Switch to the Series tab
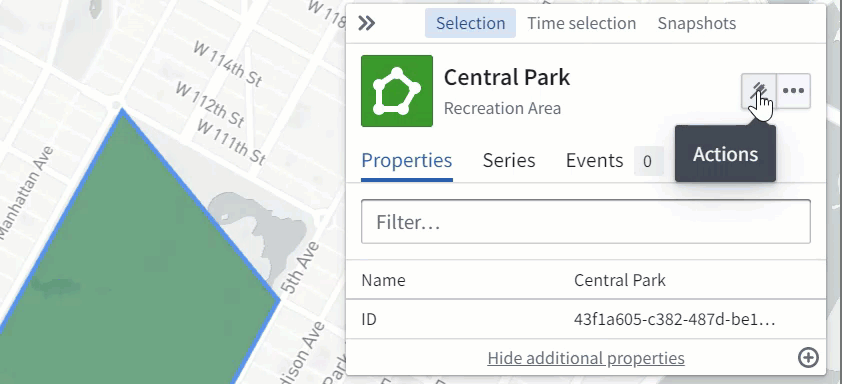 509,160
